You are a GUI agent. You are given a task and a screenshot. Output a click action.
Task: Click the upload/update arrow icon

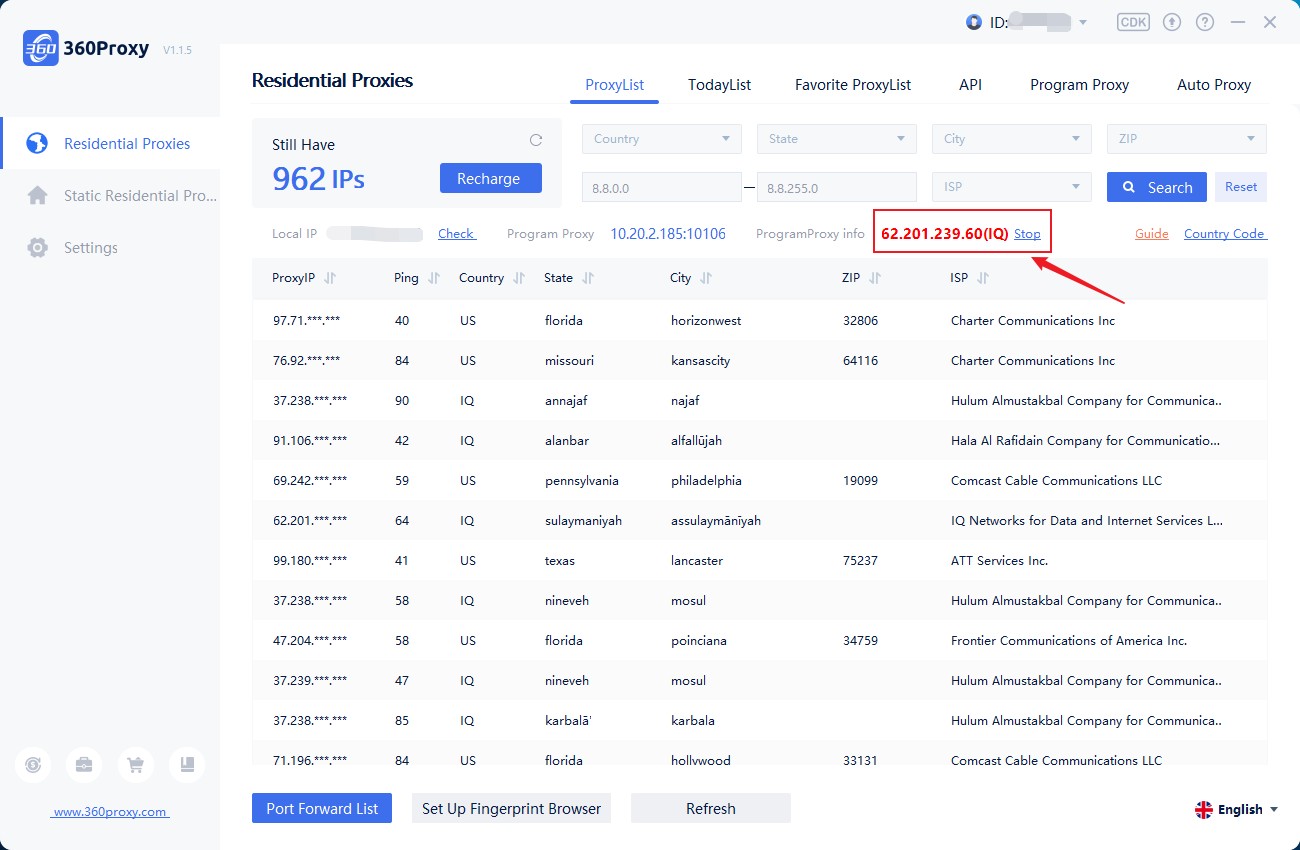[1172, 22]
